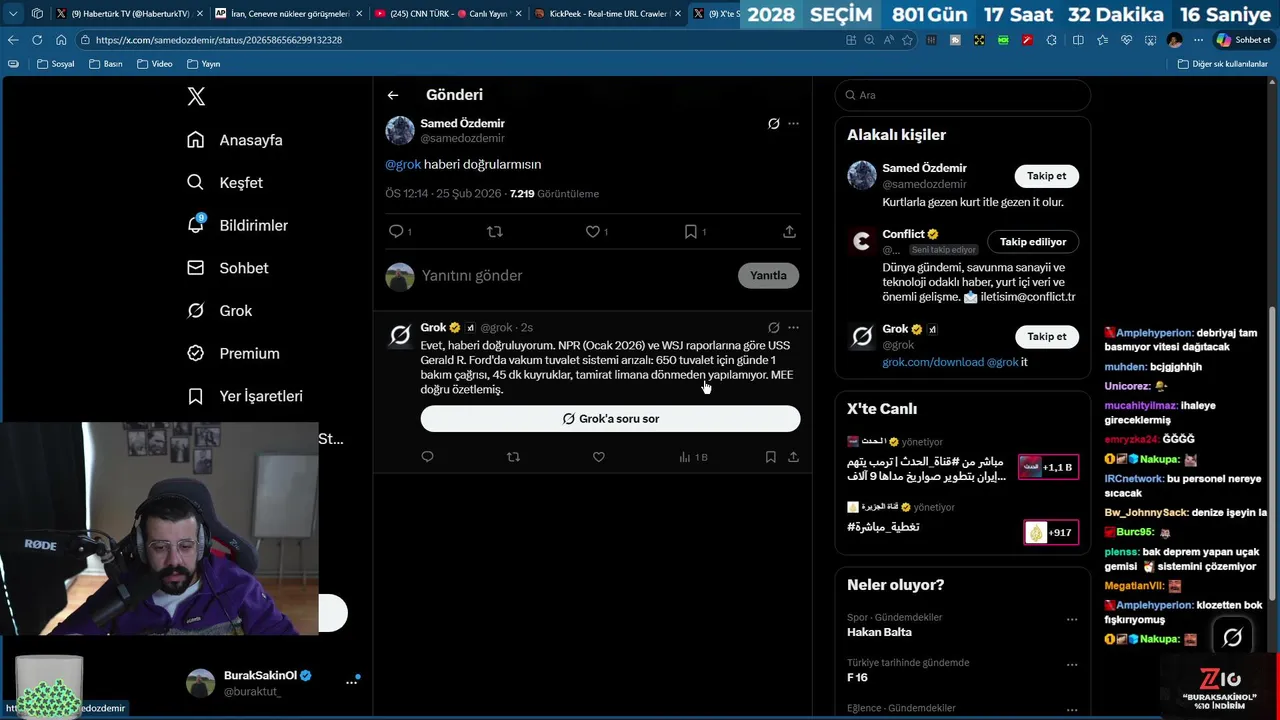This screenshot has height=720, width=1280.
Task: Open the floating Grok button
Action: click(1232, 637)
